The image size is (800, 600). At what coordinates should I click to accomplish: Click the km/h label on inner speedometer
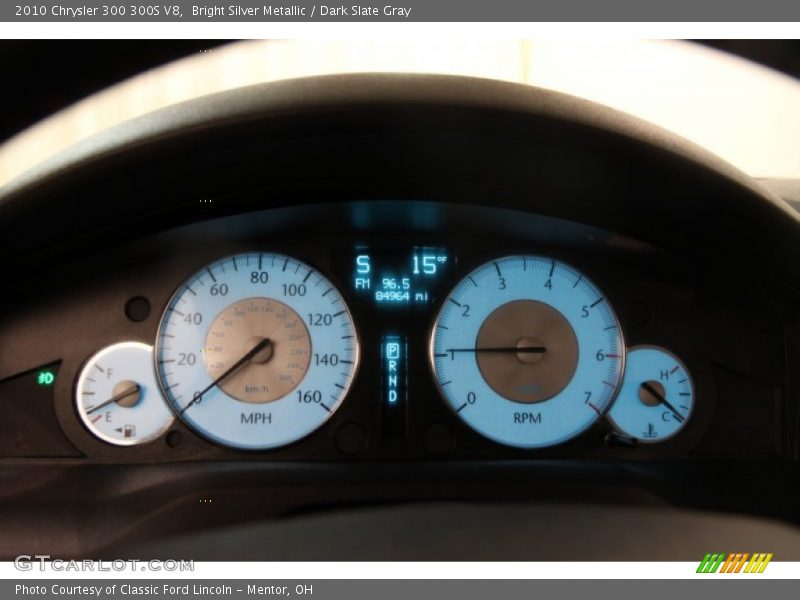tap(257, 389)
